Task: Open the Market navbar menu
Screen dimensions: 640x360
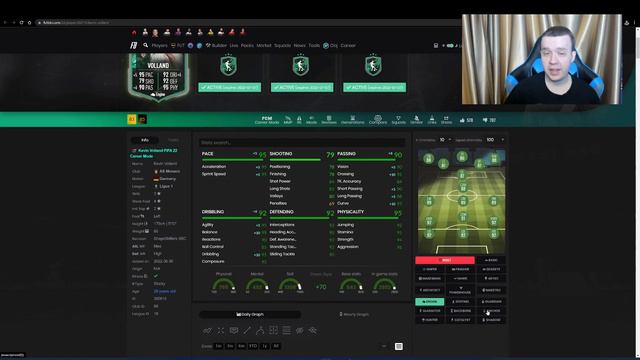Action: 264,45
